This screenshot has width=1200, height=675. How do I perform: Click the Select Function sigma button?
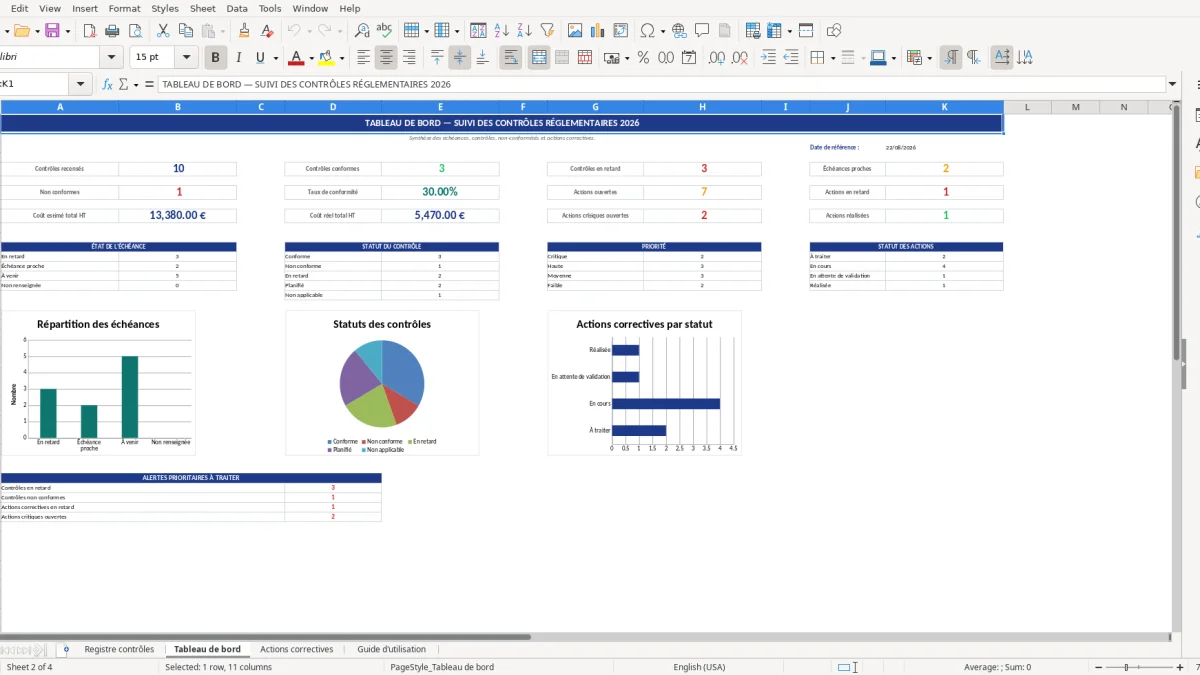tap(124, 85)
